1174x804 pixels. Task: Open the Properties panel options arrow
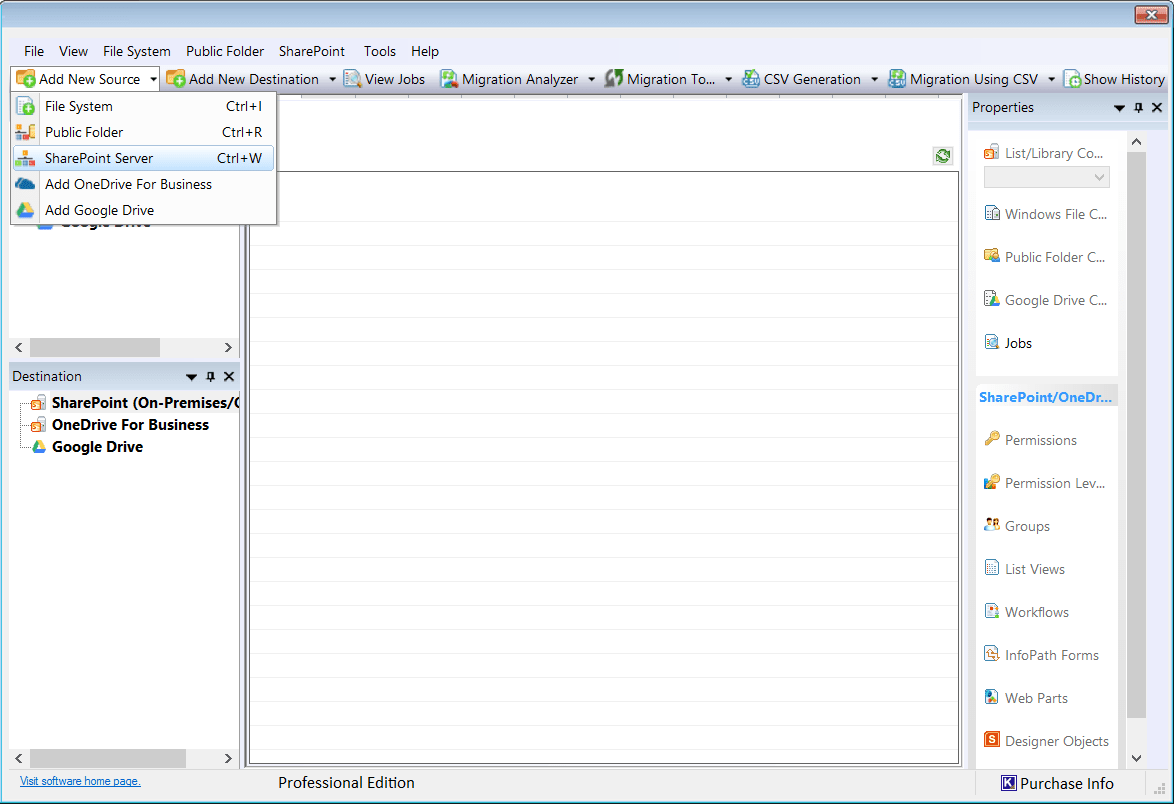pos(1119,108)
